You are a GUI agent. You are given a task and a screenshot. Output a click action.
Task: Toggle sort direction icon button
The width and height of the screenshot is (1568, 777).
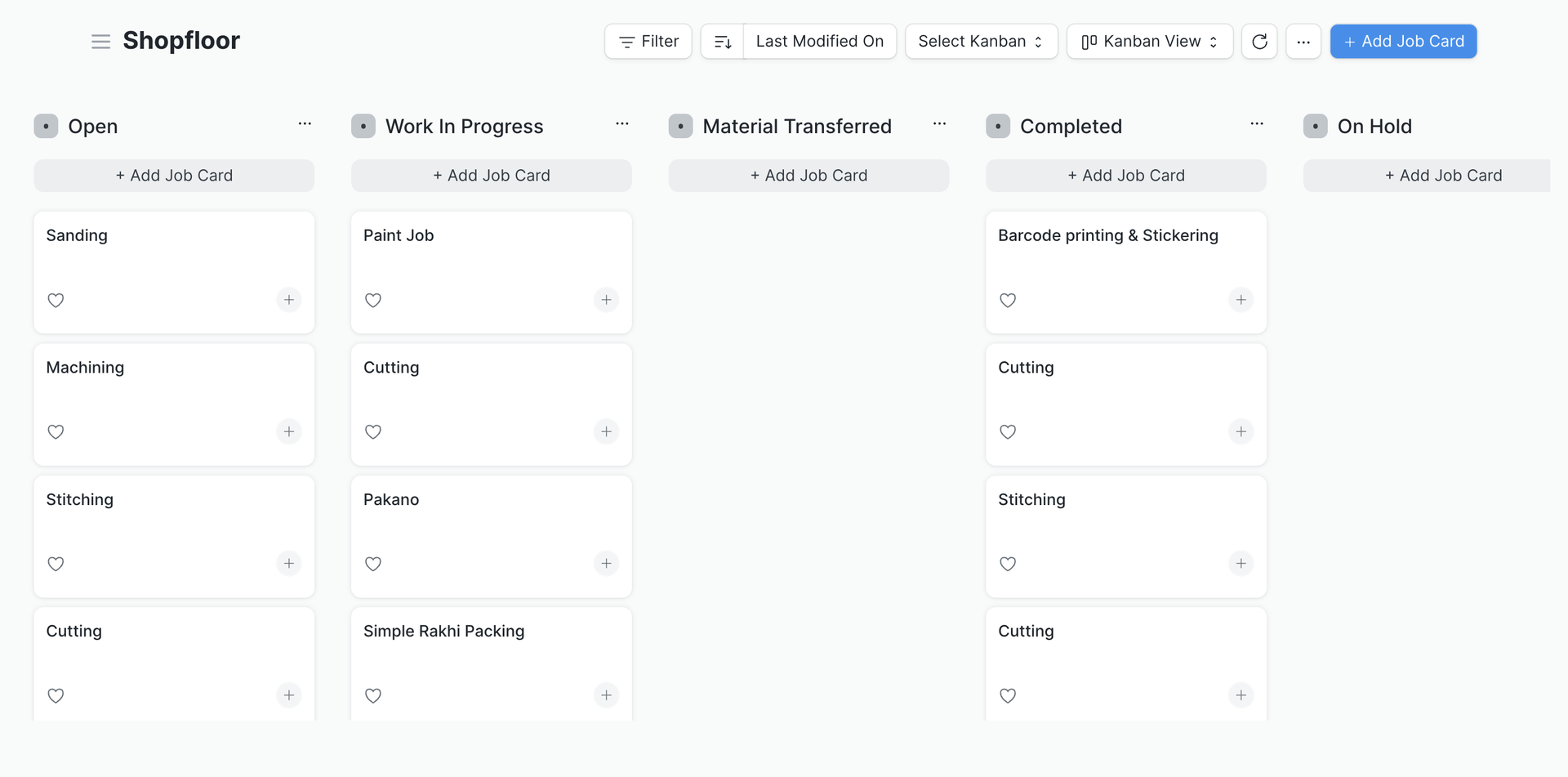[x=722, y=42]
